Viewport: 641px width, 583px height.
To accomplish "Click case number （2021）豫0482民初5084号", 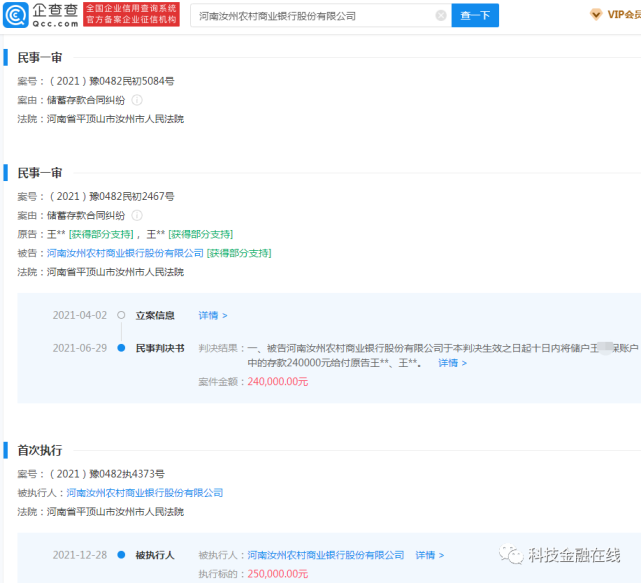I will [111, 81].
